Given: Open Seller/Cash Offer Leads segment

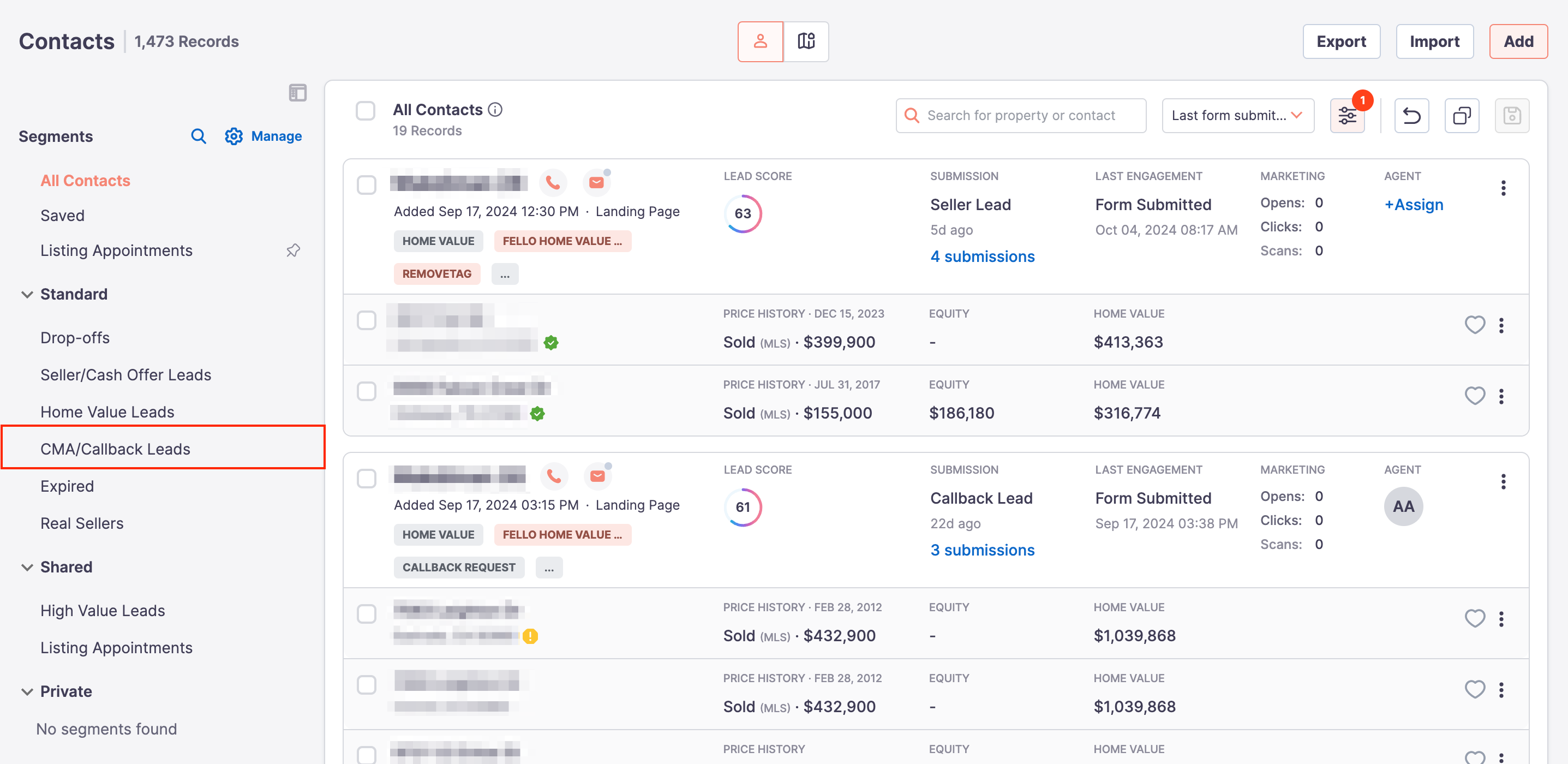Looking at the screenshot, I should [x=125, y=374].
